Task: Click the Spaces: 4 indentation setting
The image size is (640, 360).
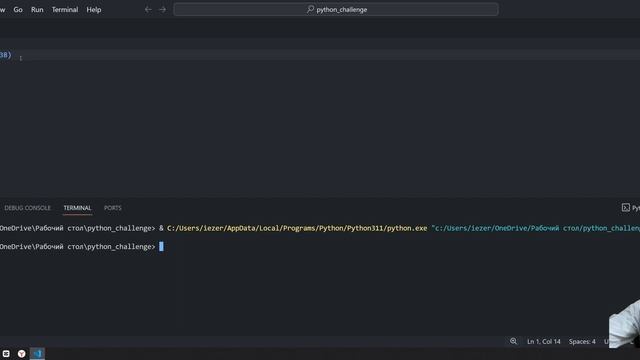Action: pos(582,341)
